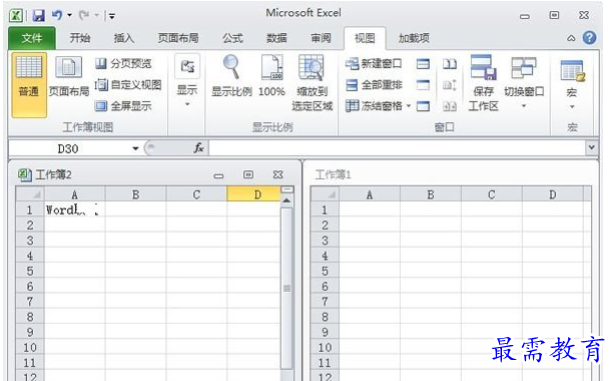Open the Name Box dropdown arrow
The image size is (613, 381).
click(x=136, y=148)
